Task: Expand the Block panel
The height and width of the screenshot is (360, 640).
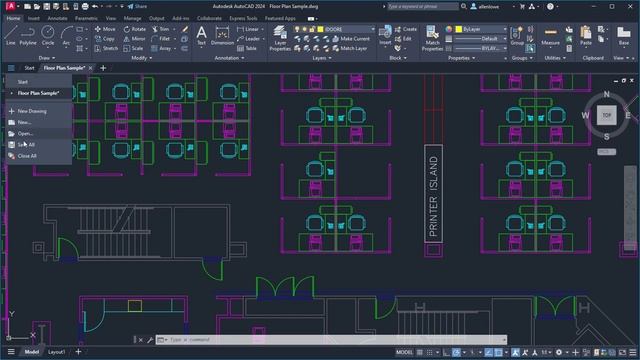Action: tap(398, 58)
